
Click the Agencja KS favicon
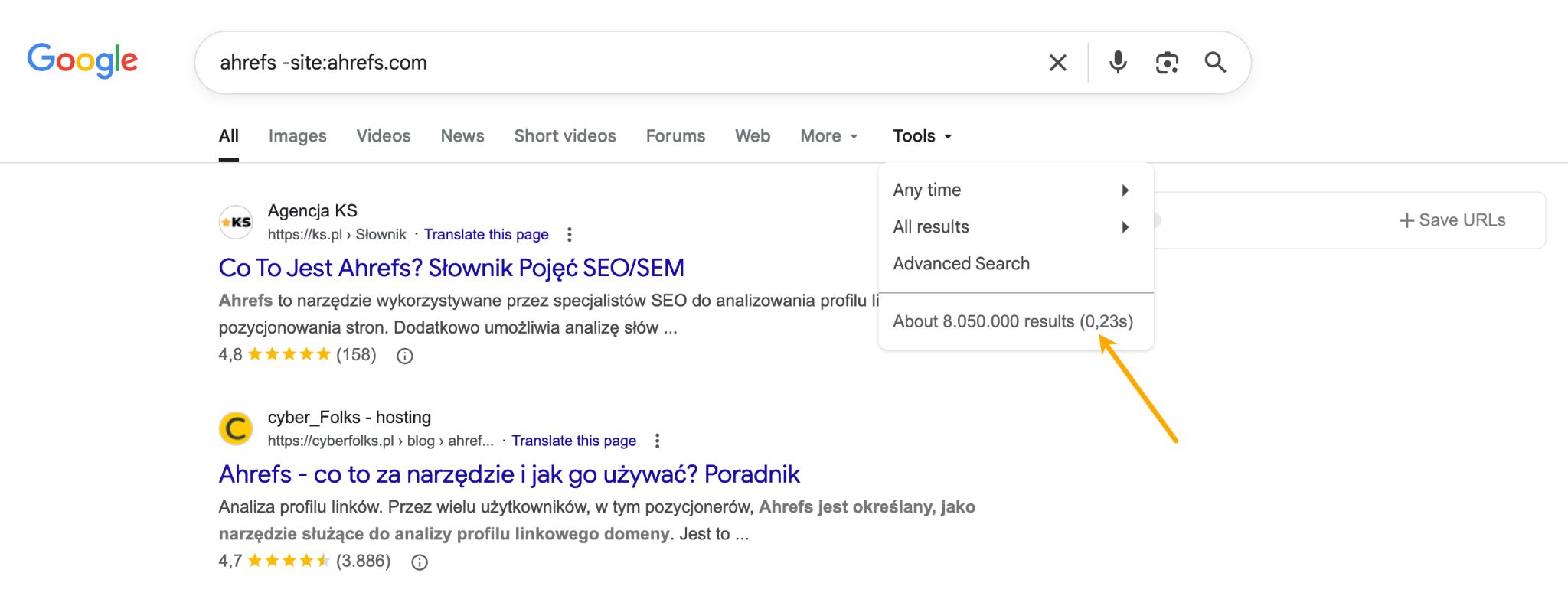coord(236,223)
